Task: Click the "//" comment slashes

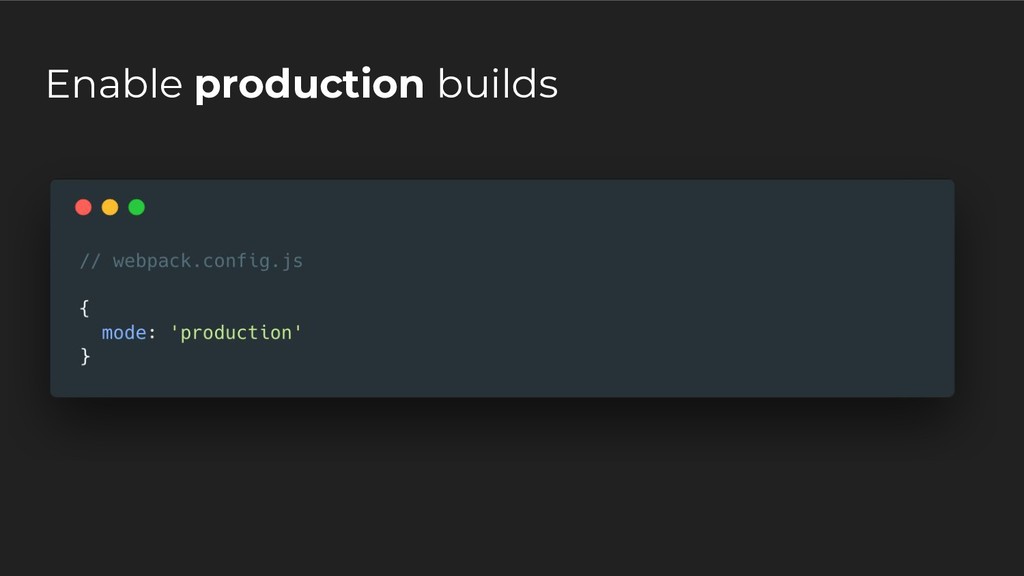Action: coord(90,261)
